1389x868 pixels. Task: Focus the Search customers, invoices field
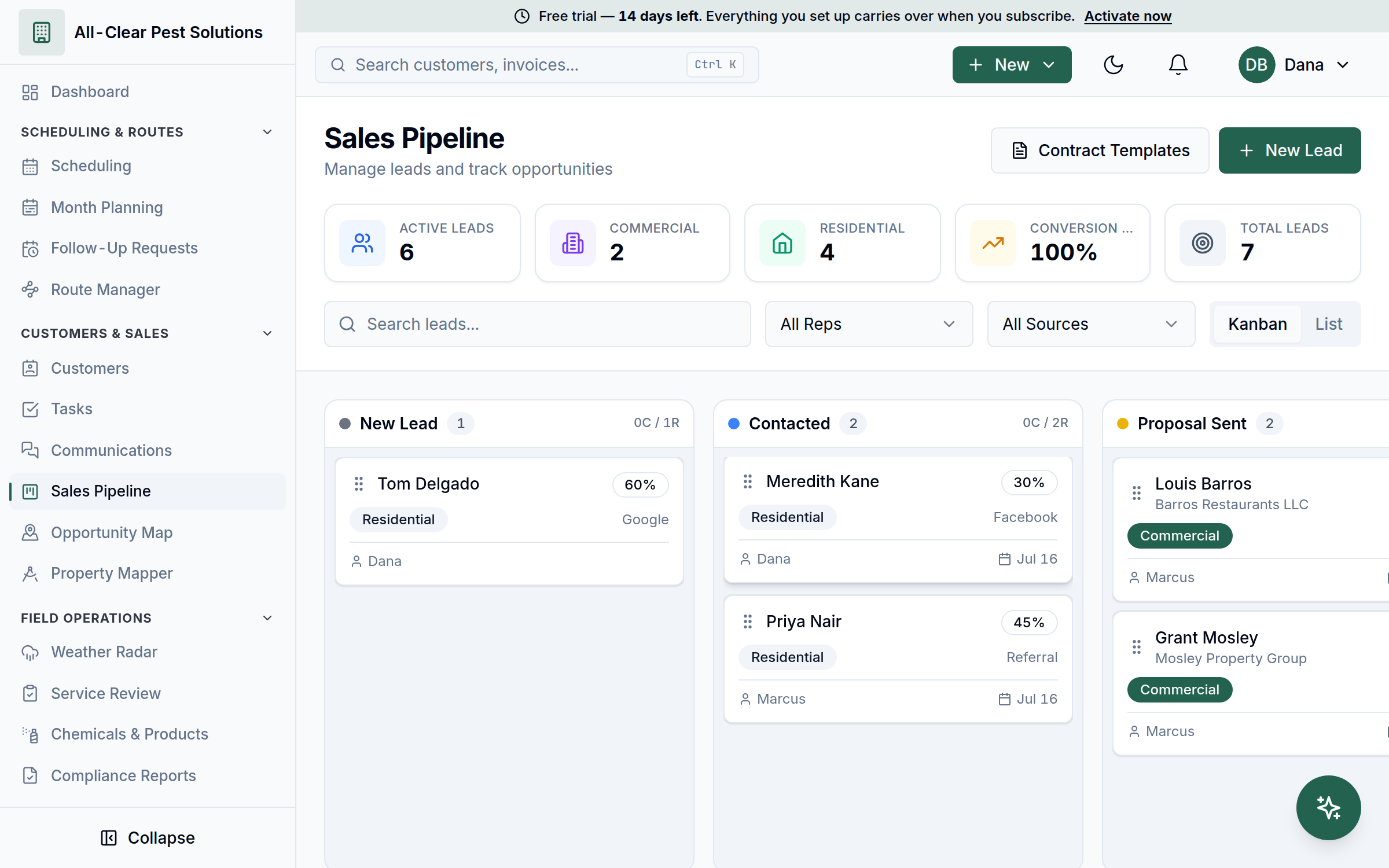537,65
